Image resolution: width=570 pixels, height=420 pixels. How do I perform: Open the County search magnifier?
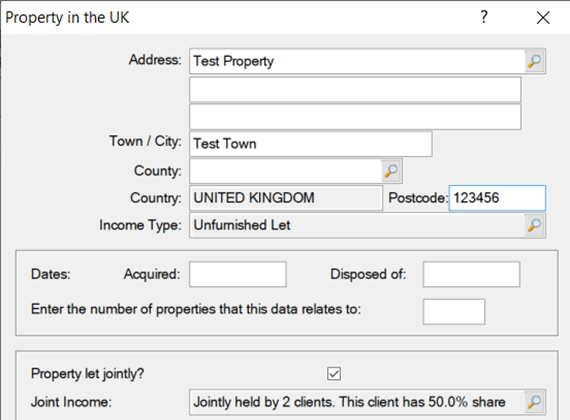[x=391, y=171]
